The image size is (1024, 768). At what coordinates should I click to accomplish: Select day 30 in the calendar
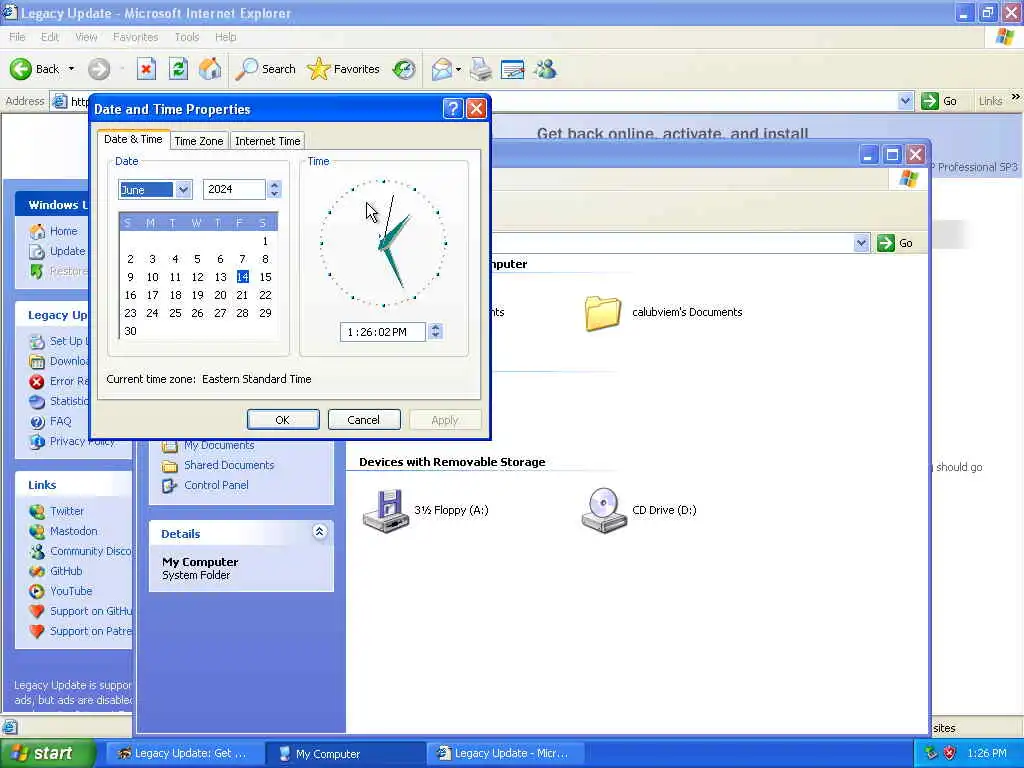click(x=130, y=331)
